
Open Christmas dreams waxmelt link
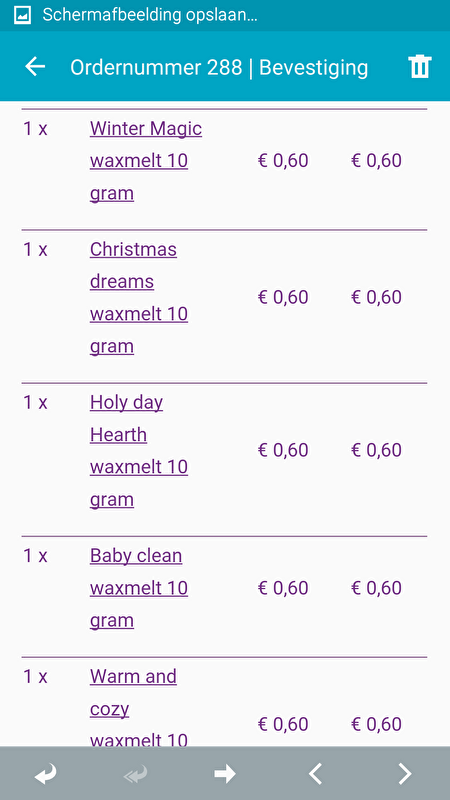point(139,297)
